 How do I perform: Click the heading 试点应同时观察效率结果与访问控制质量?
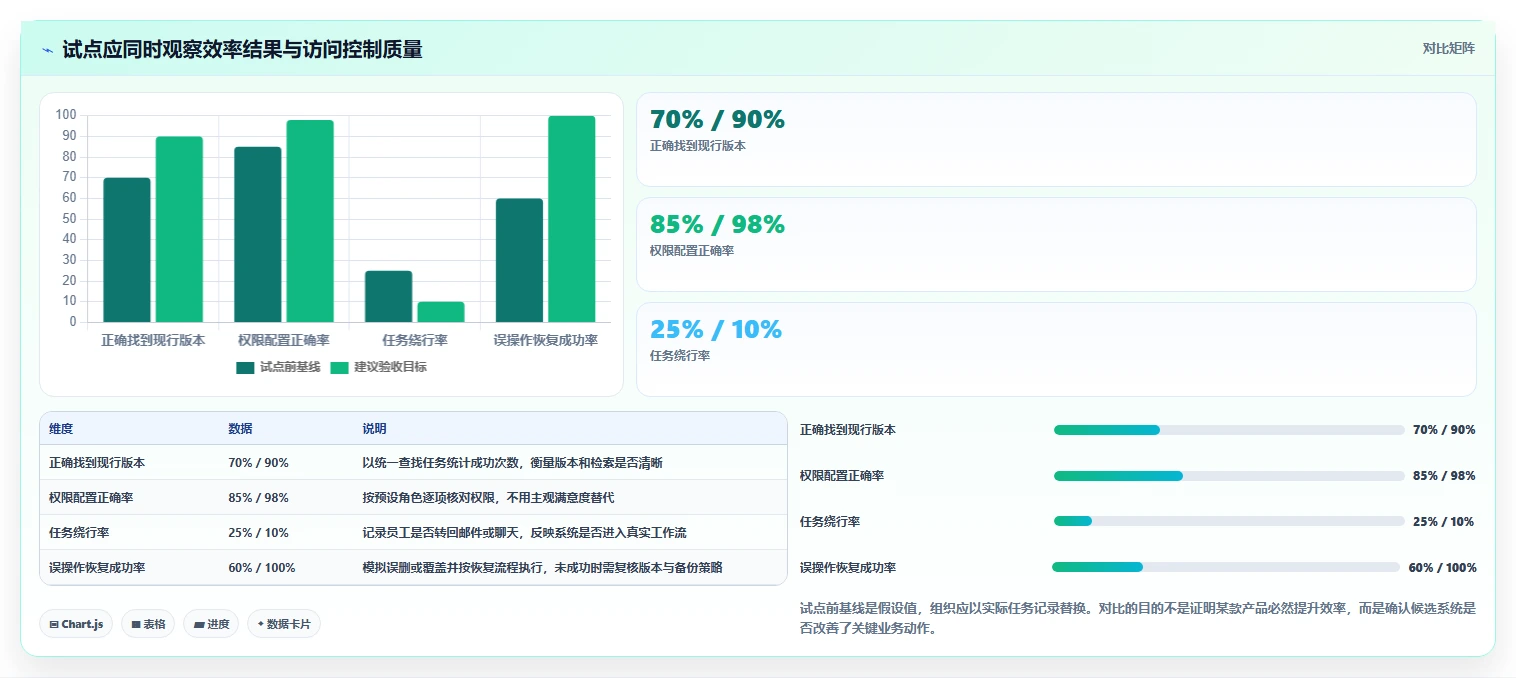point(242,49)
